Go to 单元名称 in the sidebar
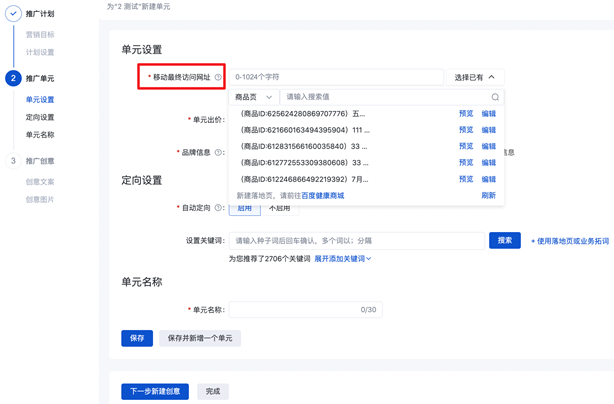The image size is (614, 404). click(x=40, y=135)
